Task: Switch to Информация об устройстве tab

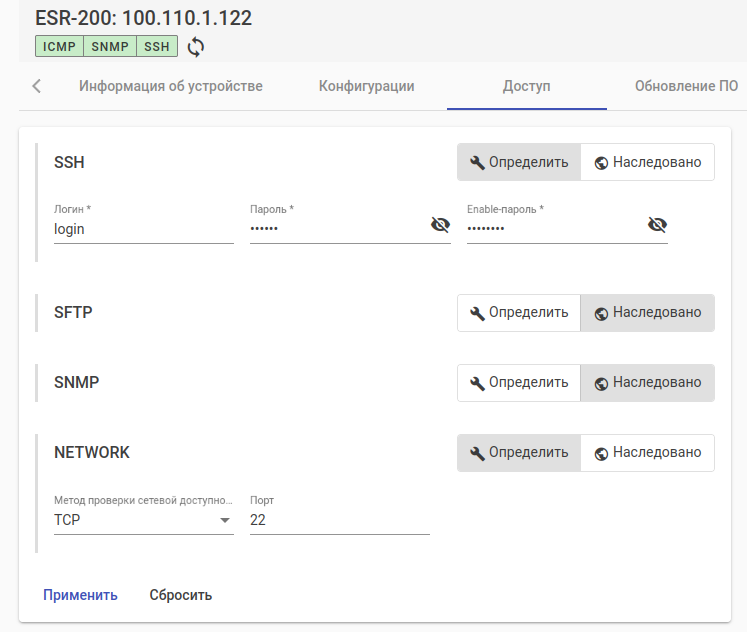Action: [x=171, y=86]
